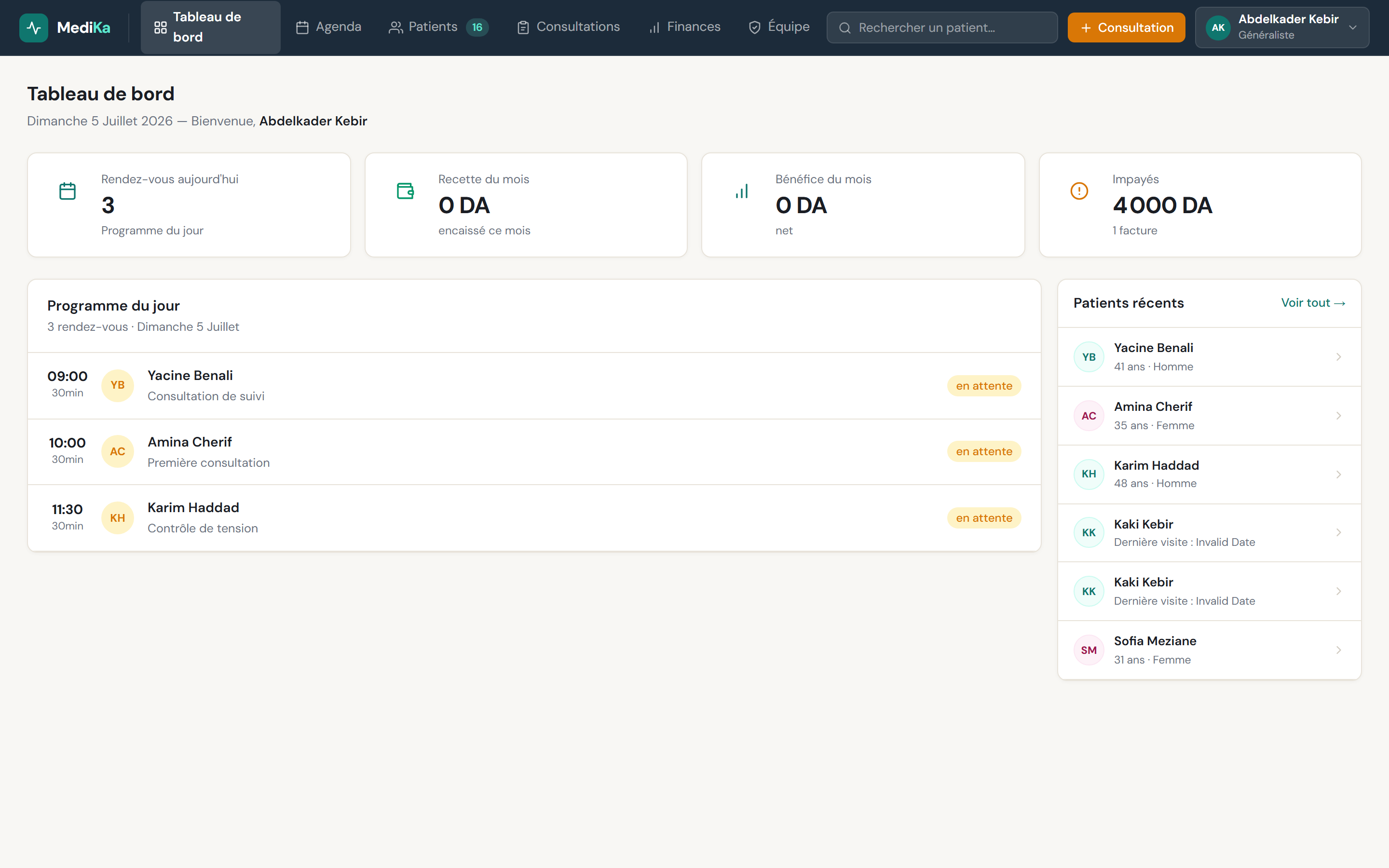Click the Programme du jour heading
The width and height of the screenshot is (1389, 868).
point(114,305)
